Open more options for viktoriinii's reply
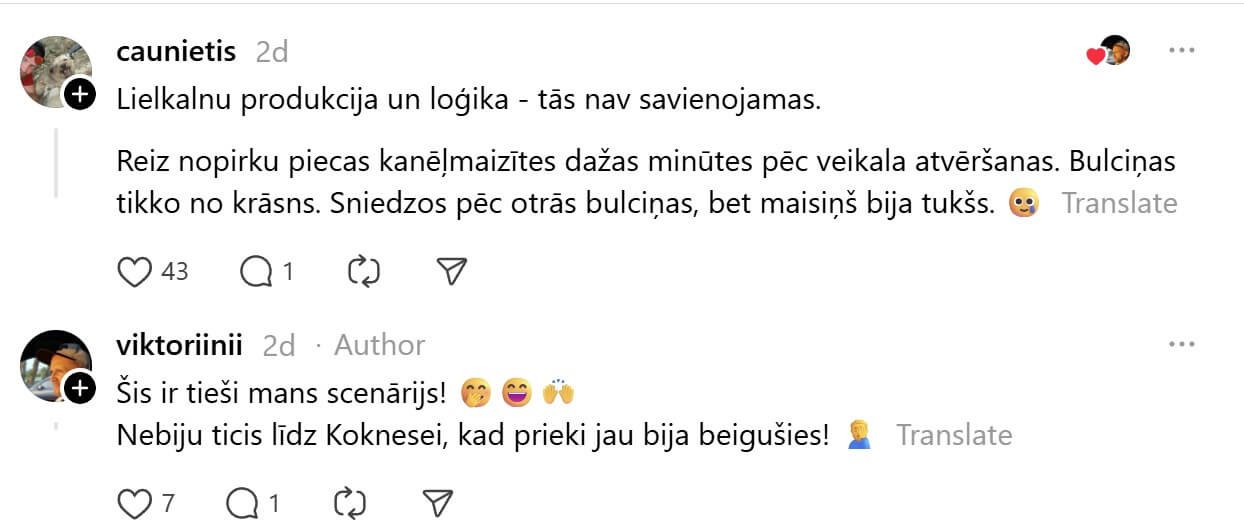The height and width of the screenshot is (528, 1244). pos(1182,345)
